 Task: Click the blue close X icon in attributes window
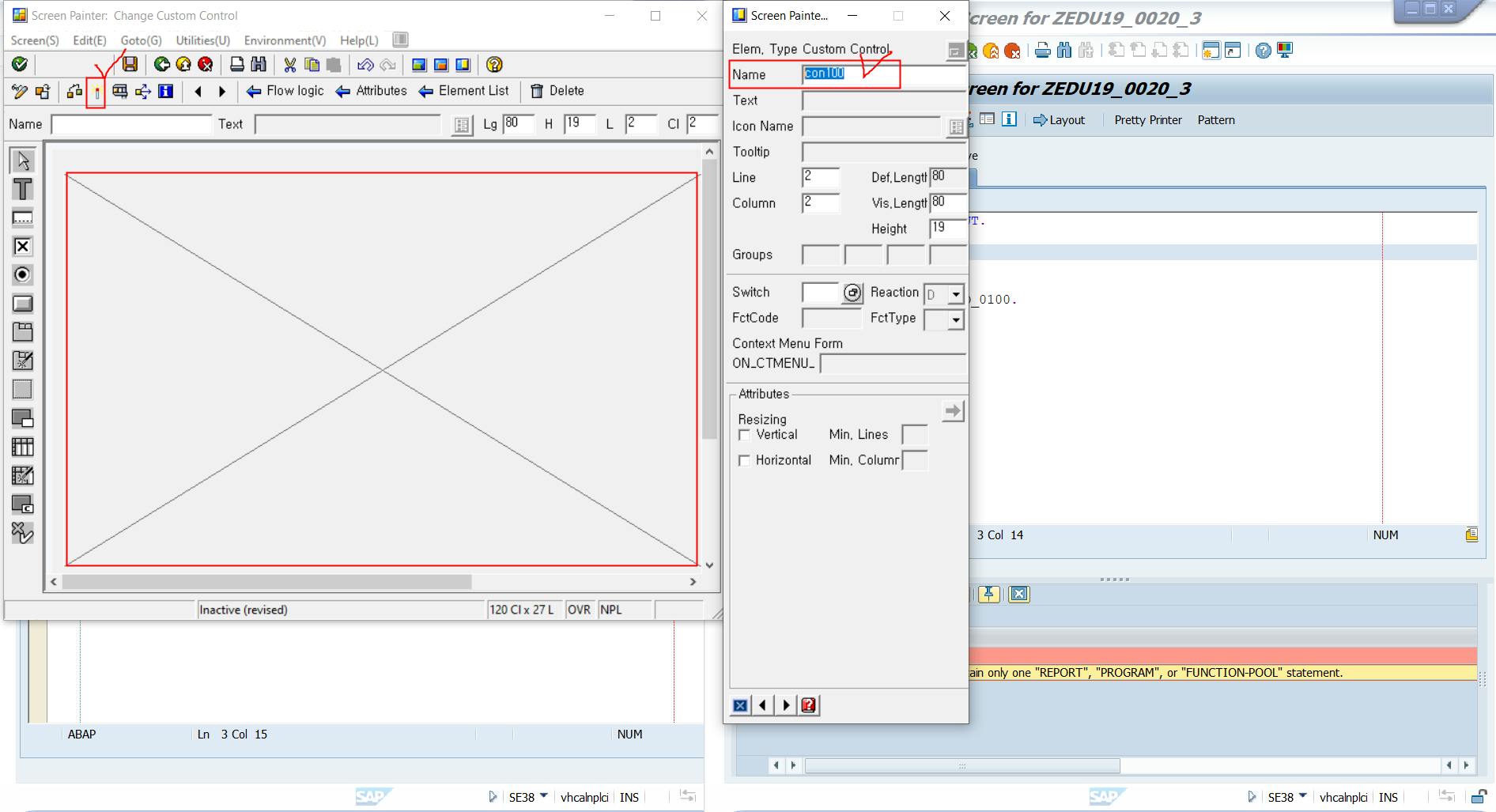(x=740, y=705)
